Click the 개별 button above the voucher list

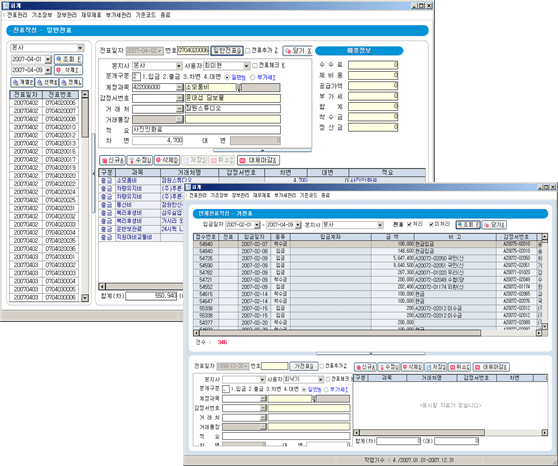22,82
